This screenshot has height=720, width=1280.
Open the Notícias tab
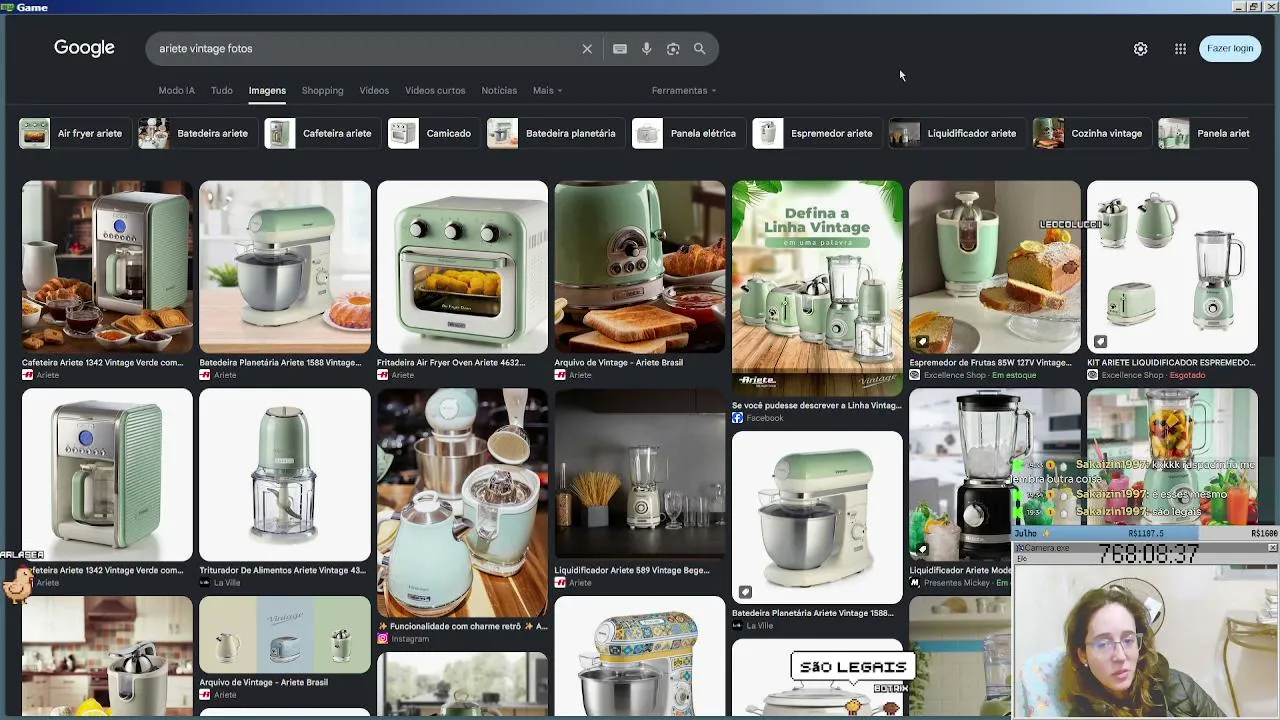[499, 91]
